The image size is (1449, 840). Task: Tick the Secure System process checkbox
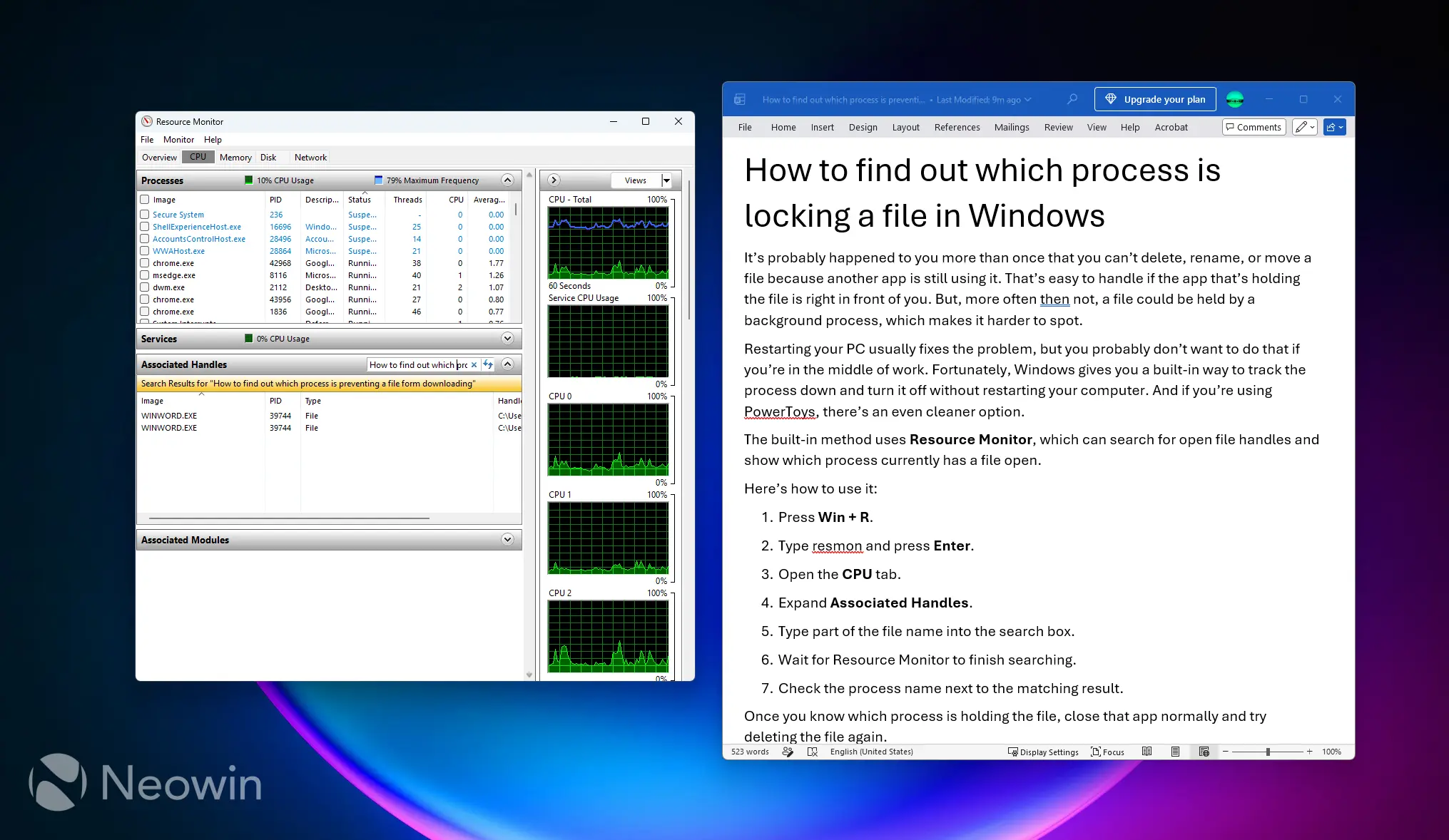pyautogui.click(x=145, y=215)
